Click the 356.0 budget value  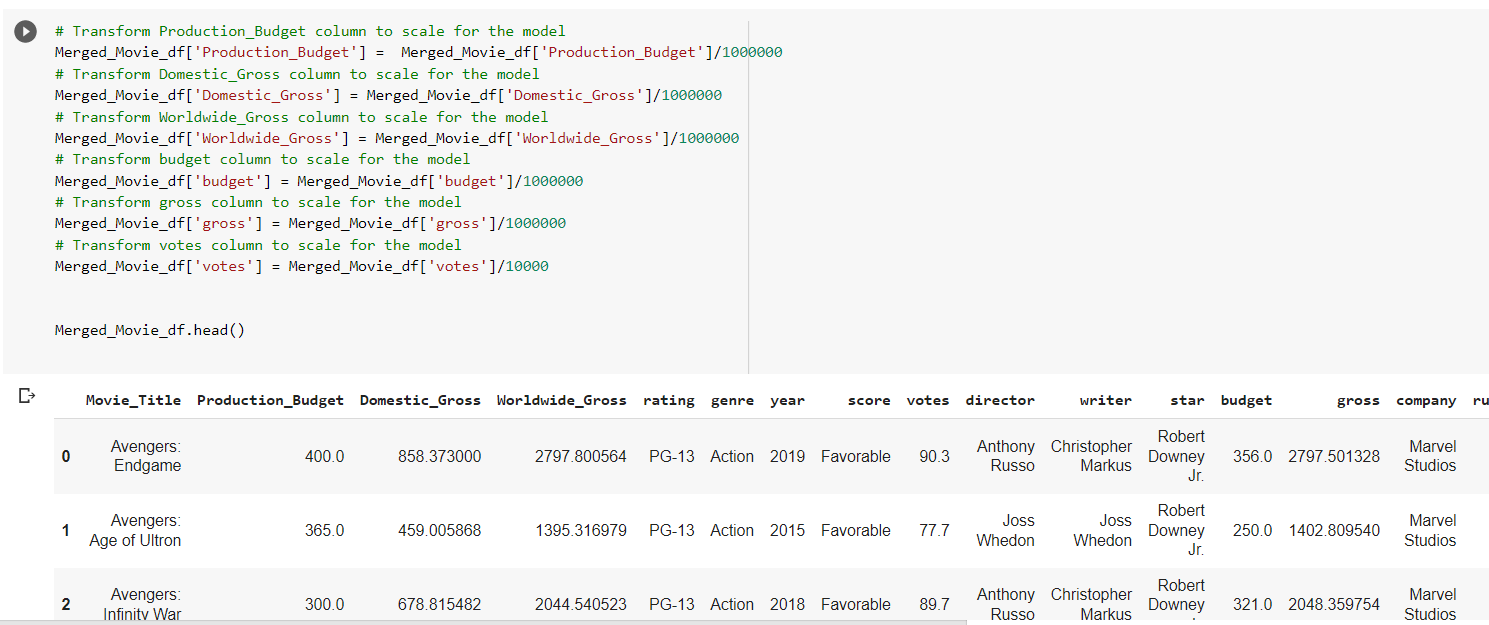[x=1253, y=456]
